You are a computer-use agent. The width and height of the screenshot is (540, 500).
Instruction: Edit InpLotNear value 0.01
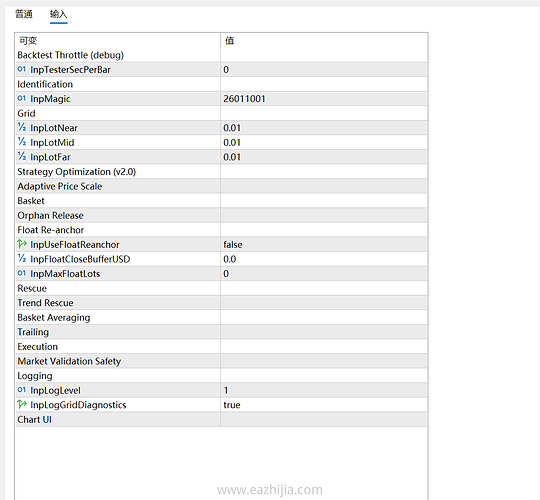(324, 128)
